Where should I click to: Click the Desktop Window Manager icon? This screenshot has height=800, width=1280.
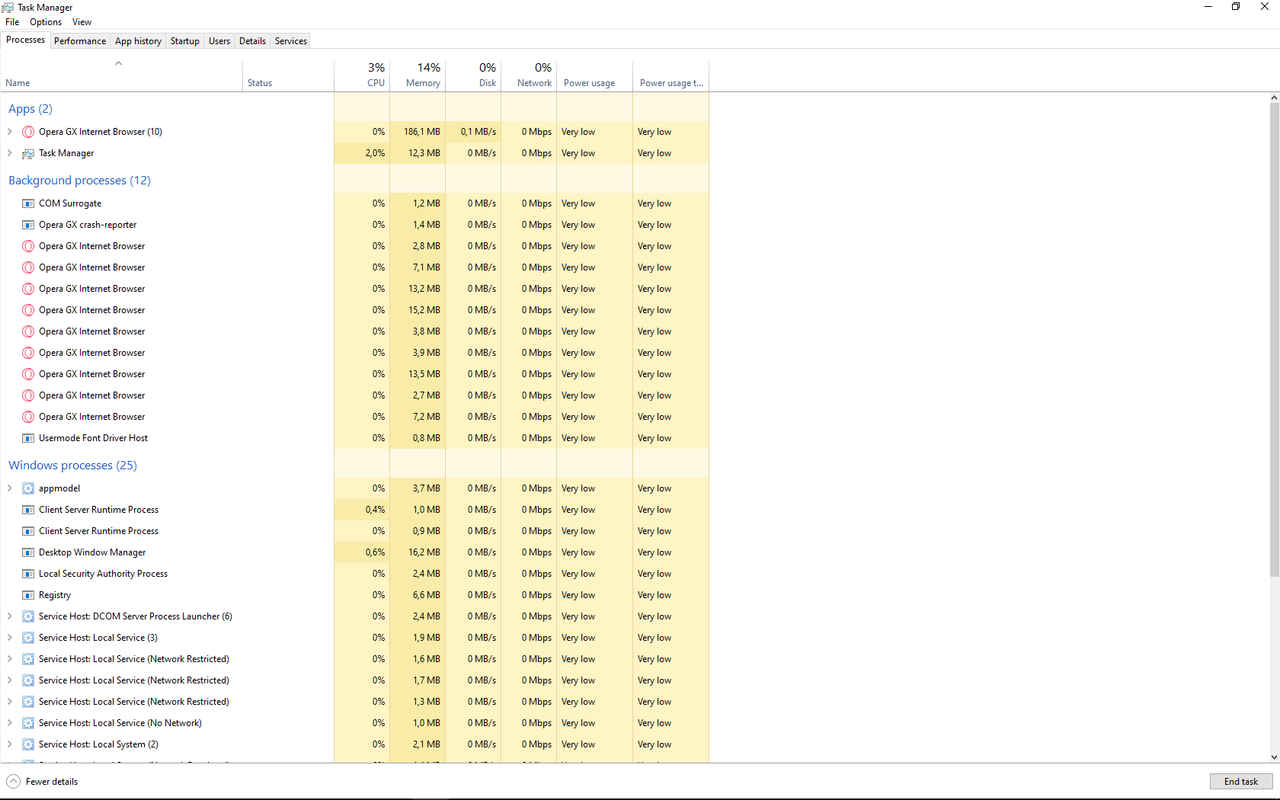[28, 552]
